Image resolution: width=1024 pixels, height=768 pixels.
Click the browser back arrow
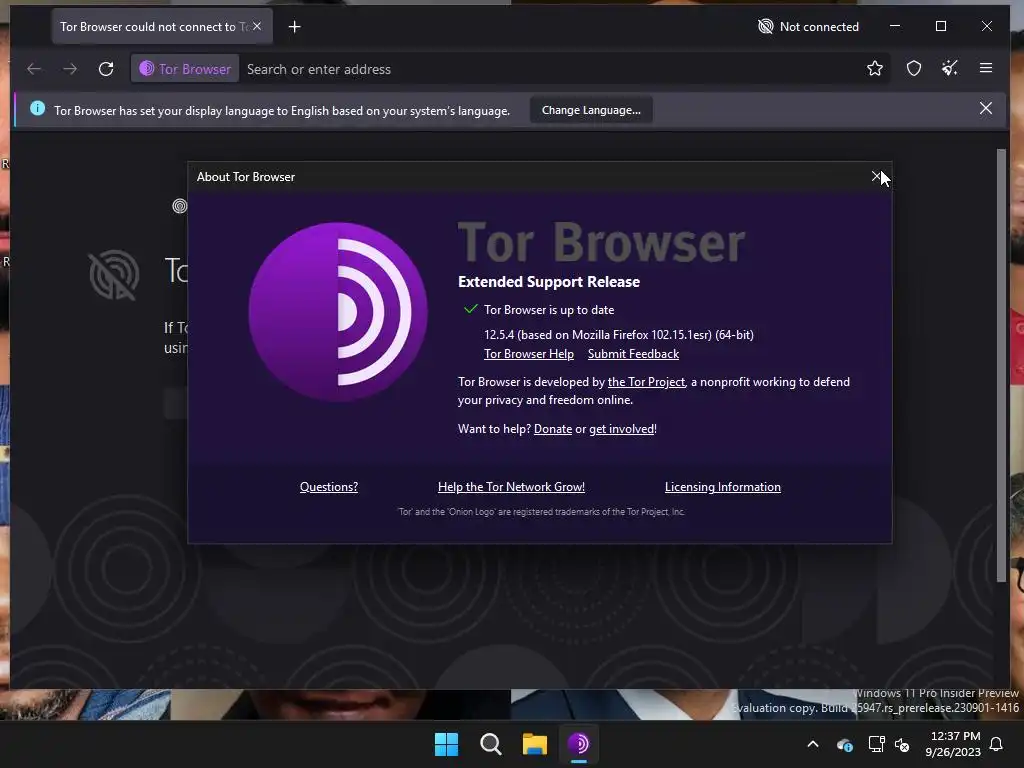34,69
